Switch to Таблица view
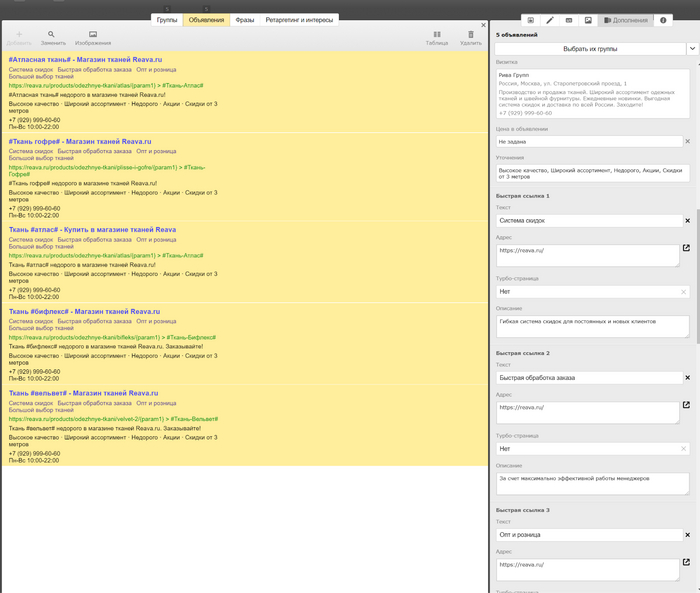The image size is (700, 593). (437, 35)
